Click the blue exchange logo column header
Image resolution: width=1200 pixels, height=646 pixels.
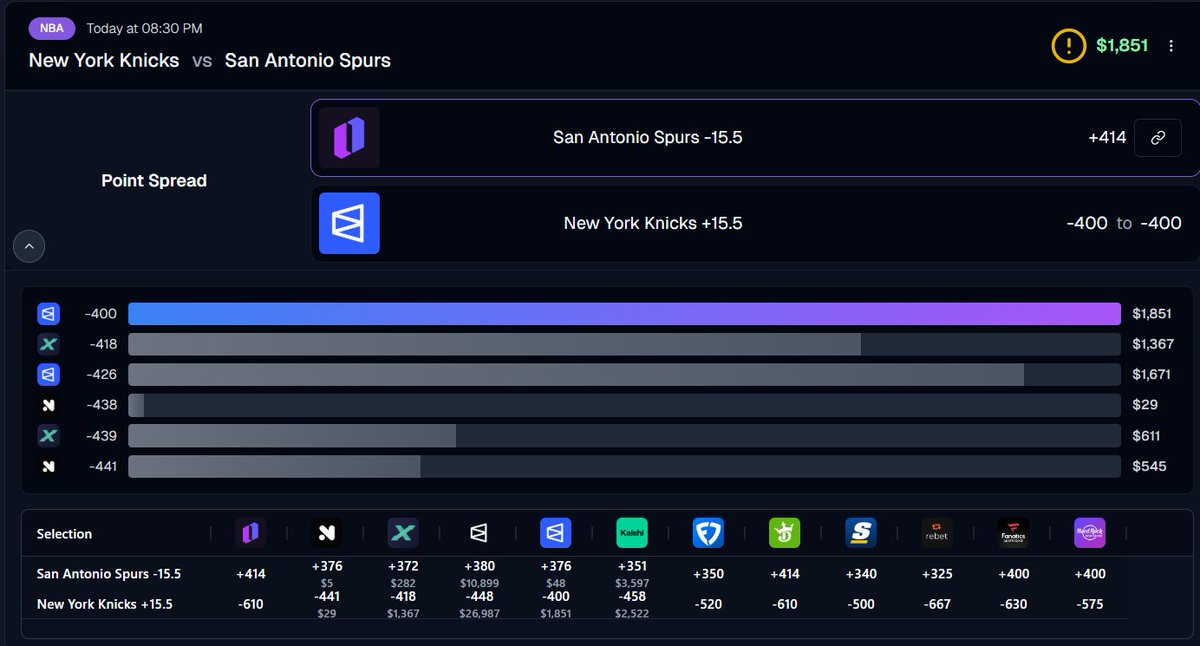[555, 533]
